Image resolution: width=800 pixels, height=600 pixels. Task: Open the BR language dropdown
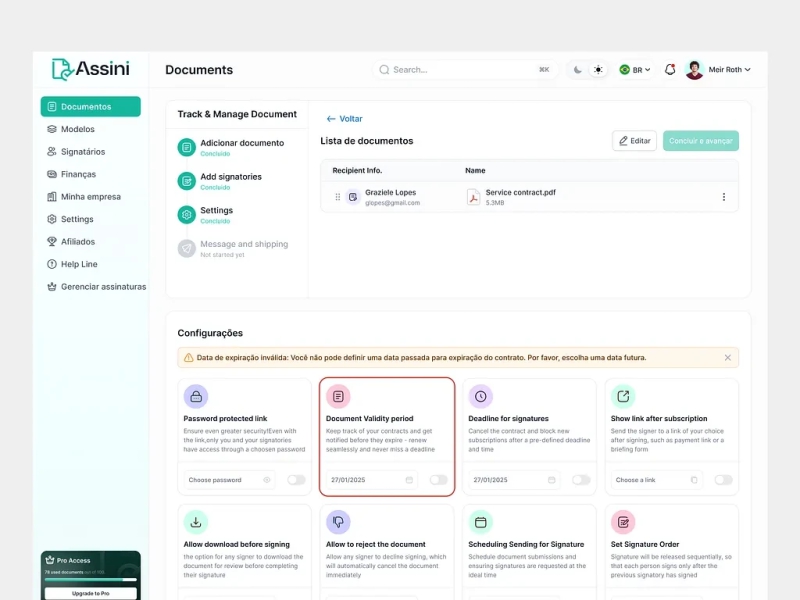(635, 69)
